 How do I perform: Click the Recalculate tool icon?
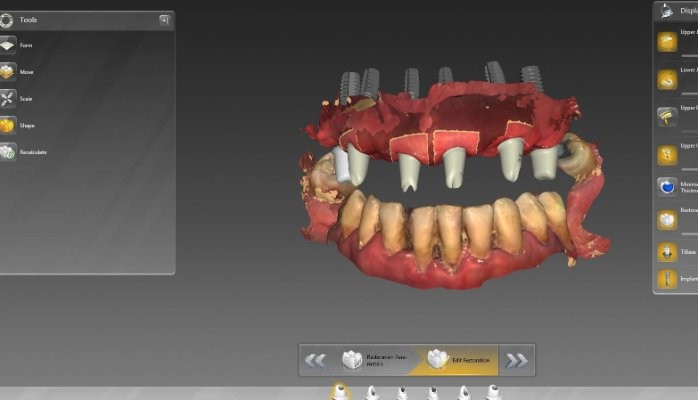(x=9, y=152)
